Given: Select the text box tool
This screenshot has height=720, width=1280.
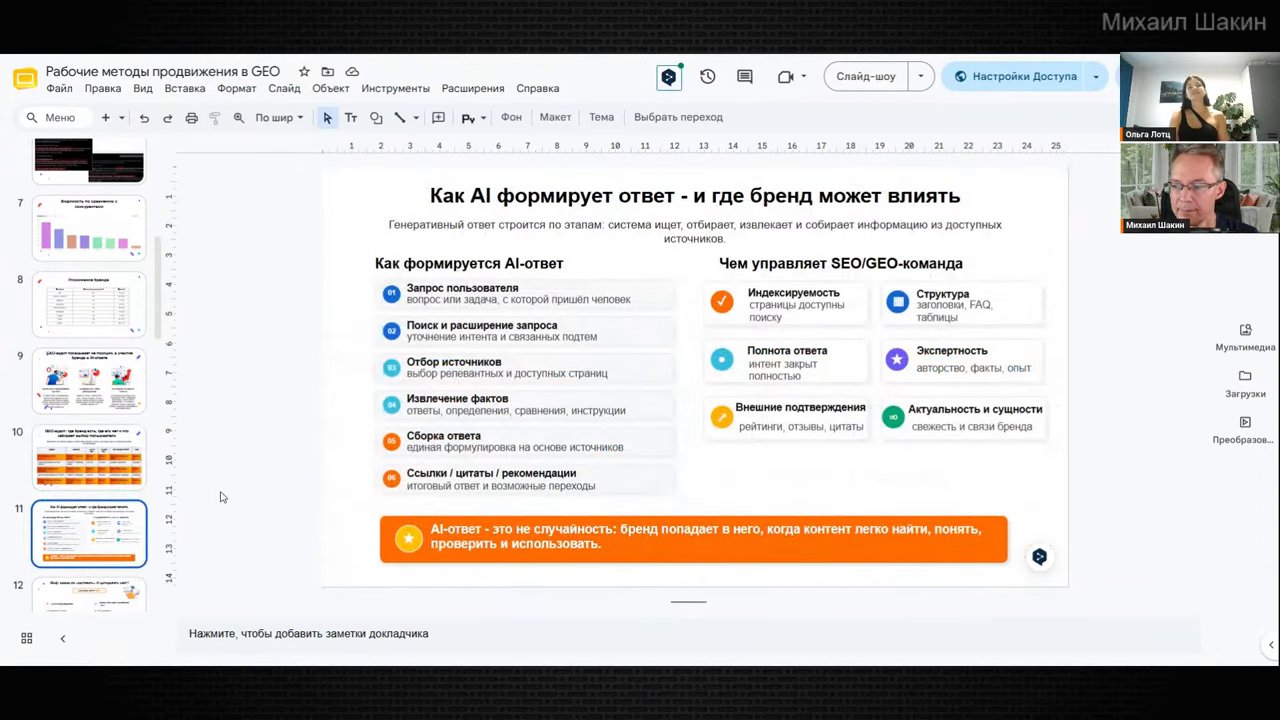Looking at the screenshot, I should point(351,118).
